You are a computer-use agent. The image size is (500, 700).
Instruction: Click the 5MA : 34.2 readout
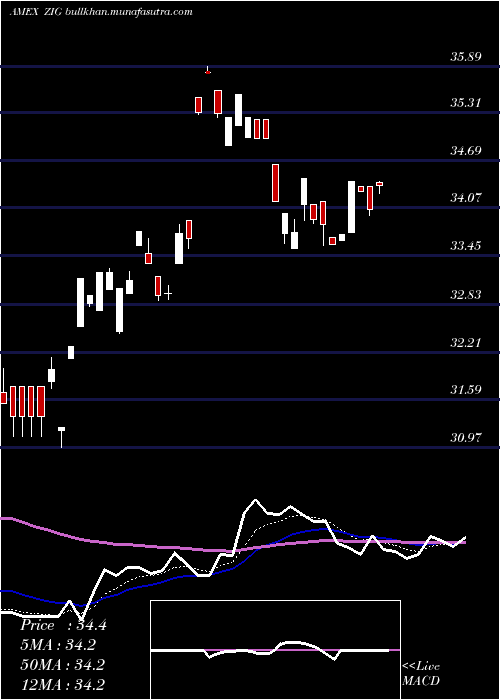click(58, 645)
